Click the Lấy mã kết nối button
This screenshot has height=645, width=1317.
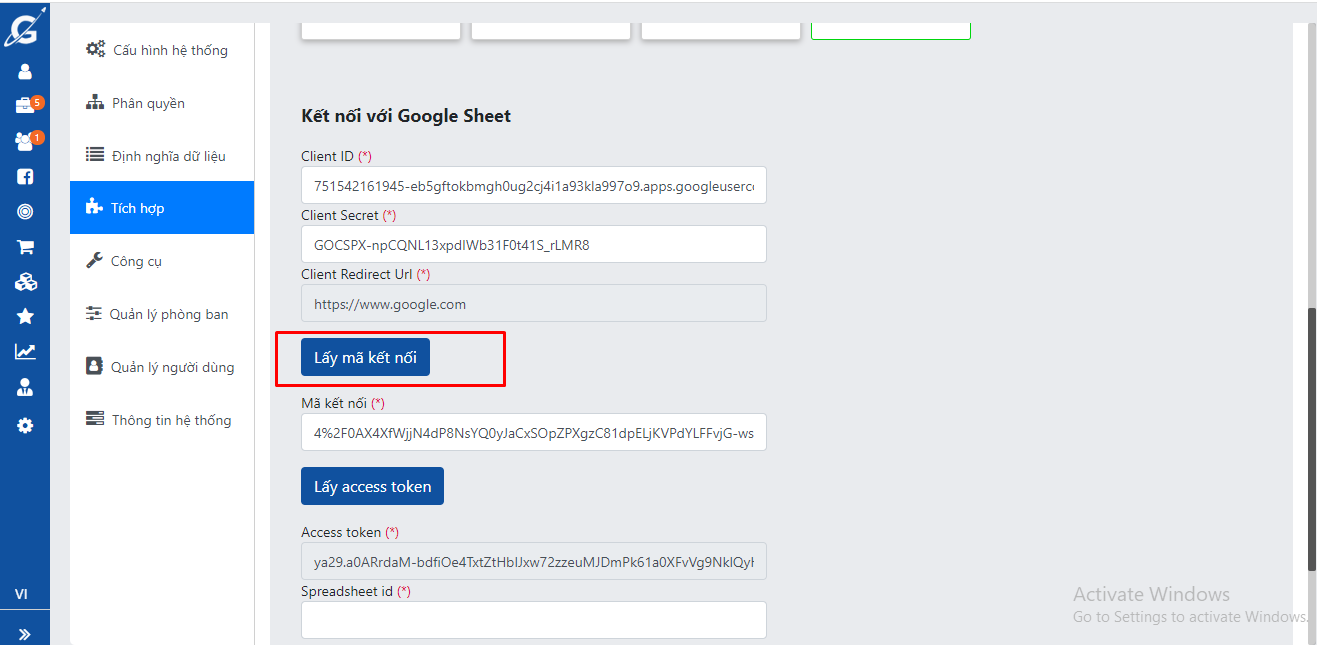coord(365,358)
